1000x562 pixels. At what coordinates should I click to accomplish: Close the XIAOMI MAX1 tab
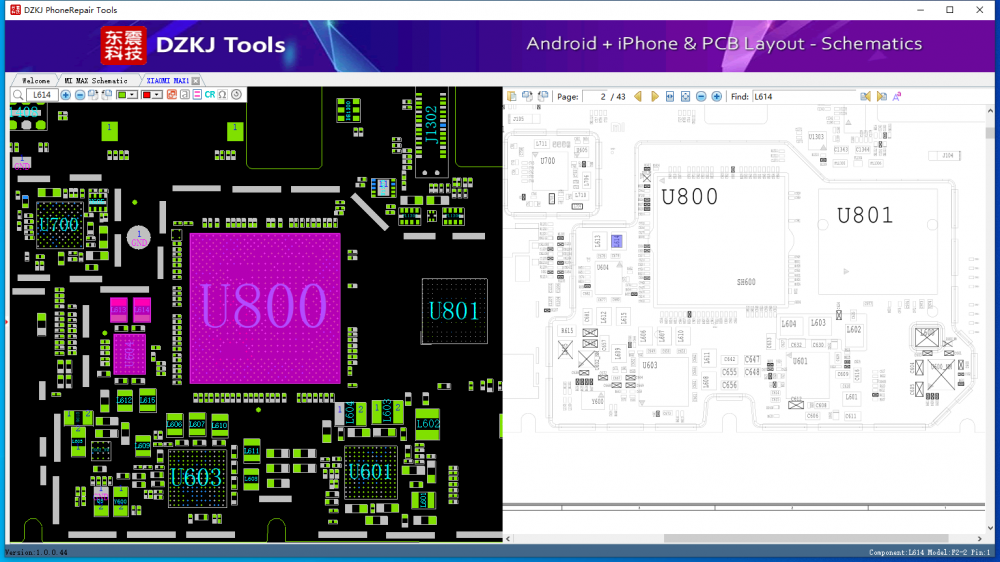point(196,80)
